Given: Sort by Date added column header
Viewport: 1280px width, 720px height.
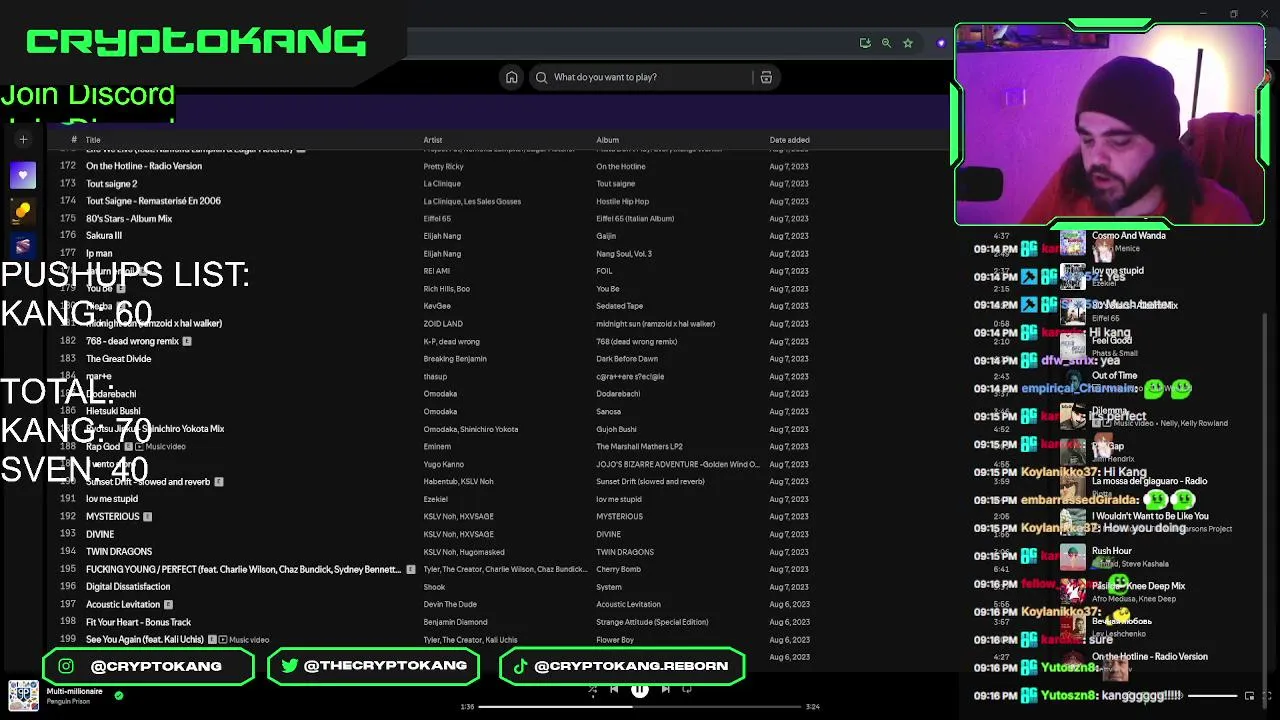Looking at the screenshot, I should pyautogui.click(x=790, y=140).
